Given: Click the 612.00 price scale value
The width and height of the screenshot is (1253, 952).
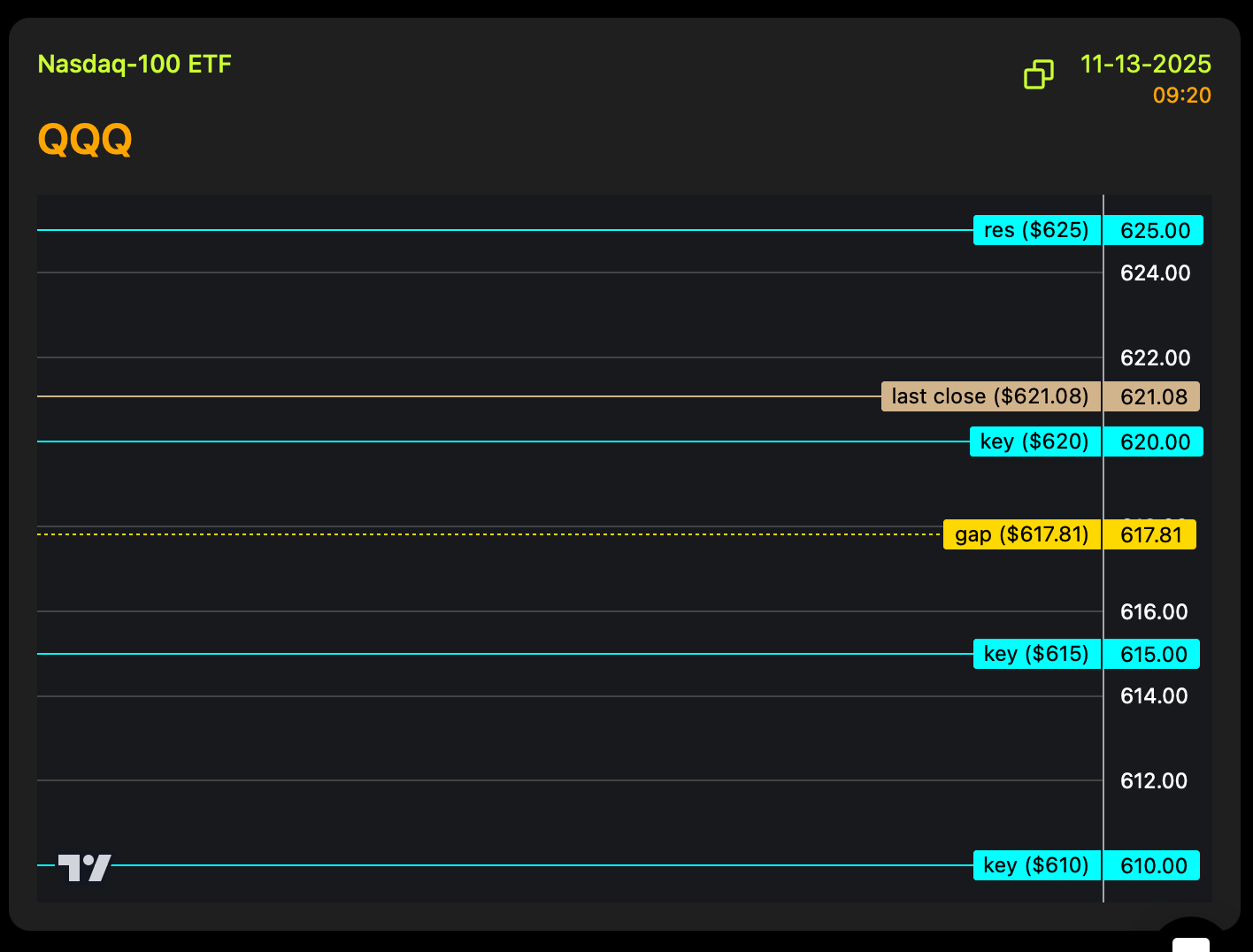Looking at the screenshot, I should 1153,781.
